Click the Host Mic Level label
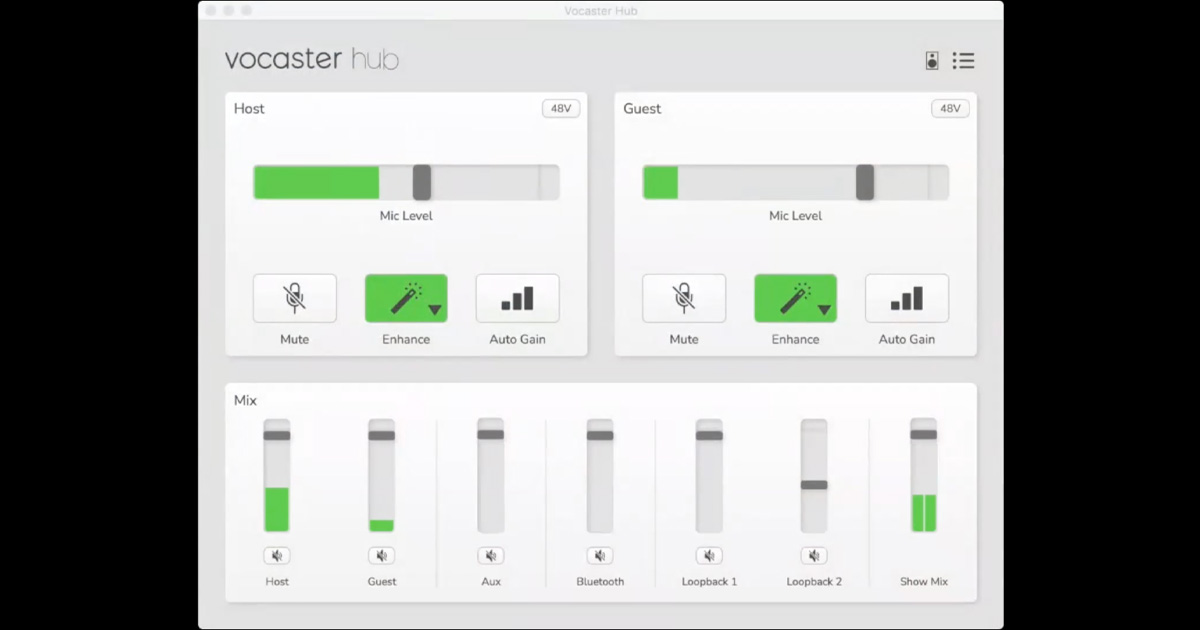Viewport: 1200px width, 630px height. click(406, 216)
